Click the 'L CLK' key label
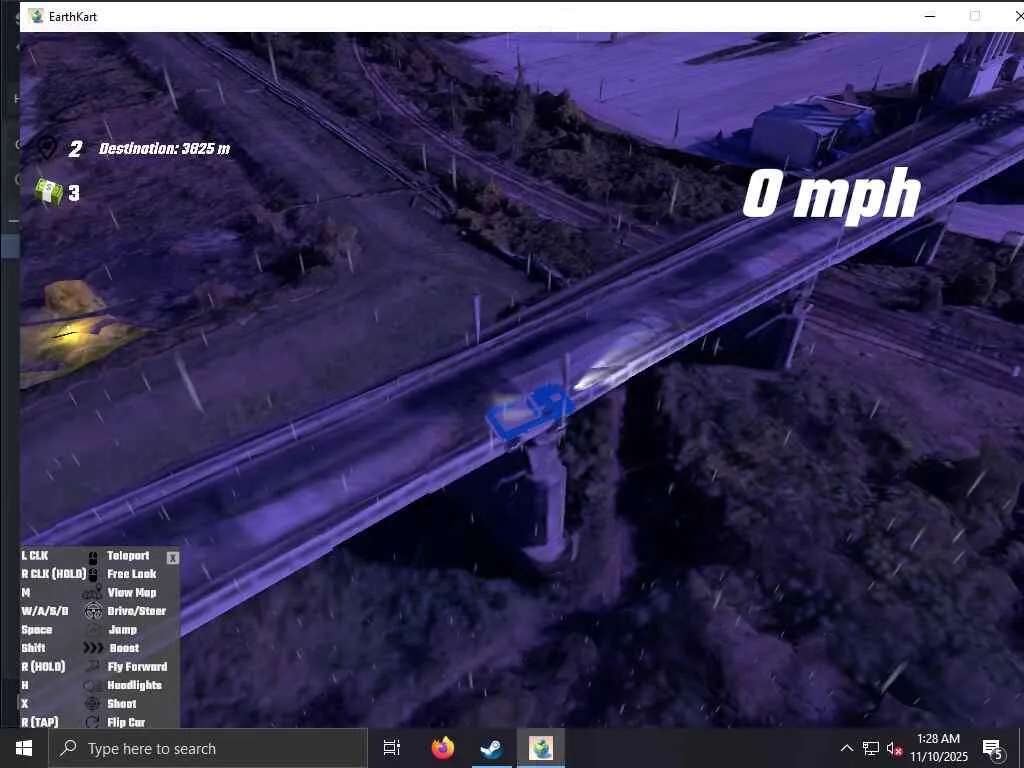Screen dimensions: 1024x768 [35, 556]
